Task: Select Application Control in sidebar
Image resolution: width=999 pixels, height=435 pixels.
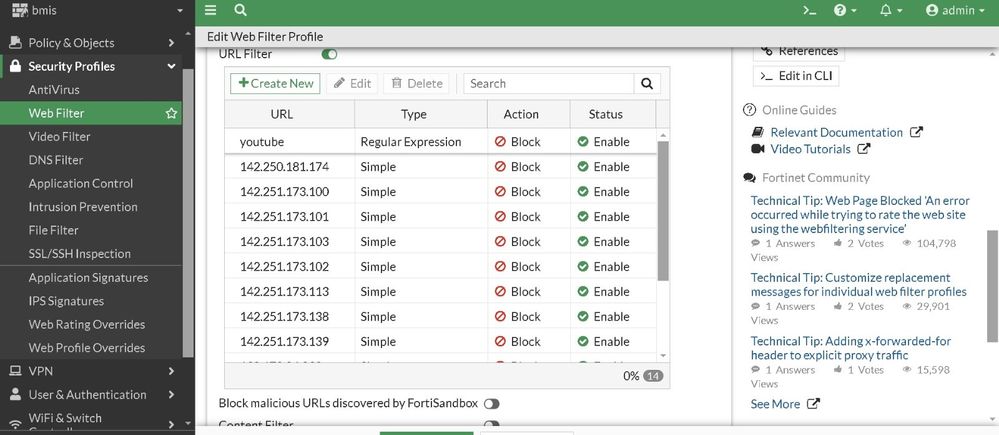Action: (x=81, y=184)
